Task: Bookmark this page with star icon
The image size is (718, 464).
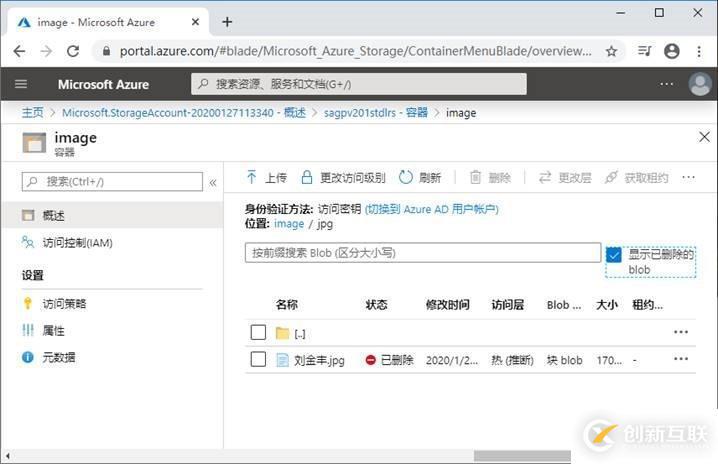Action: pyautogui.click(x=611, y=51)
